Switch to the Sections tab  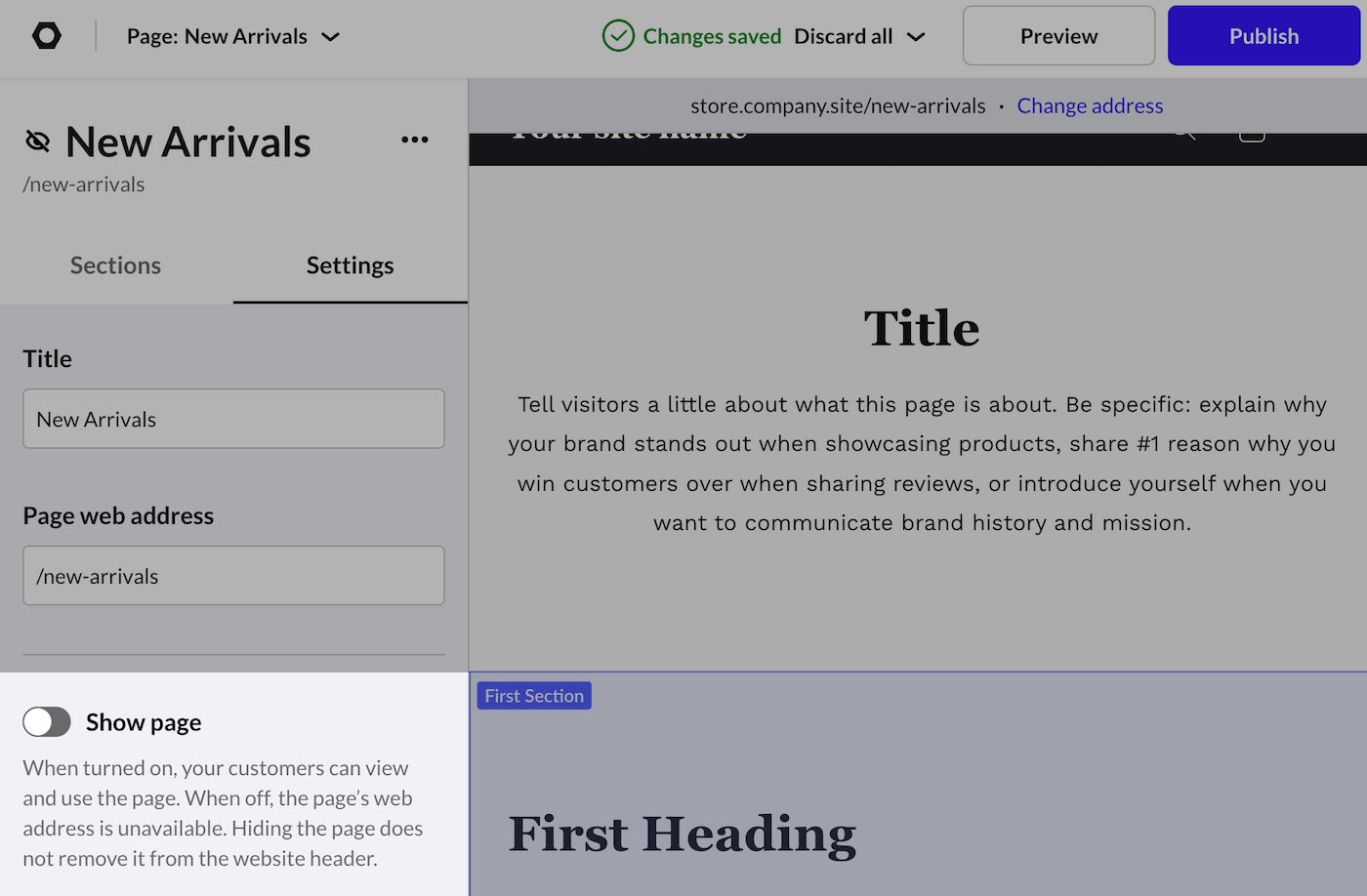pos(115,265)
